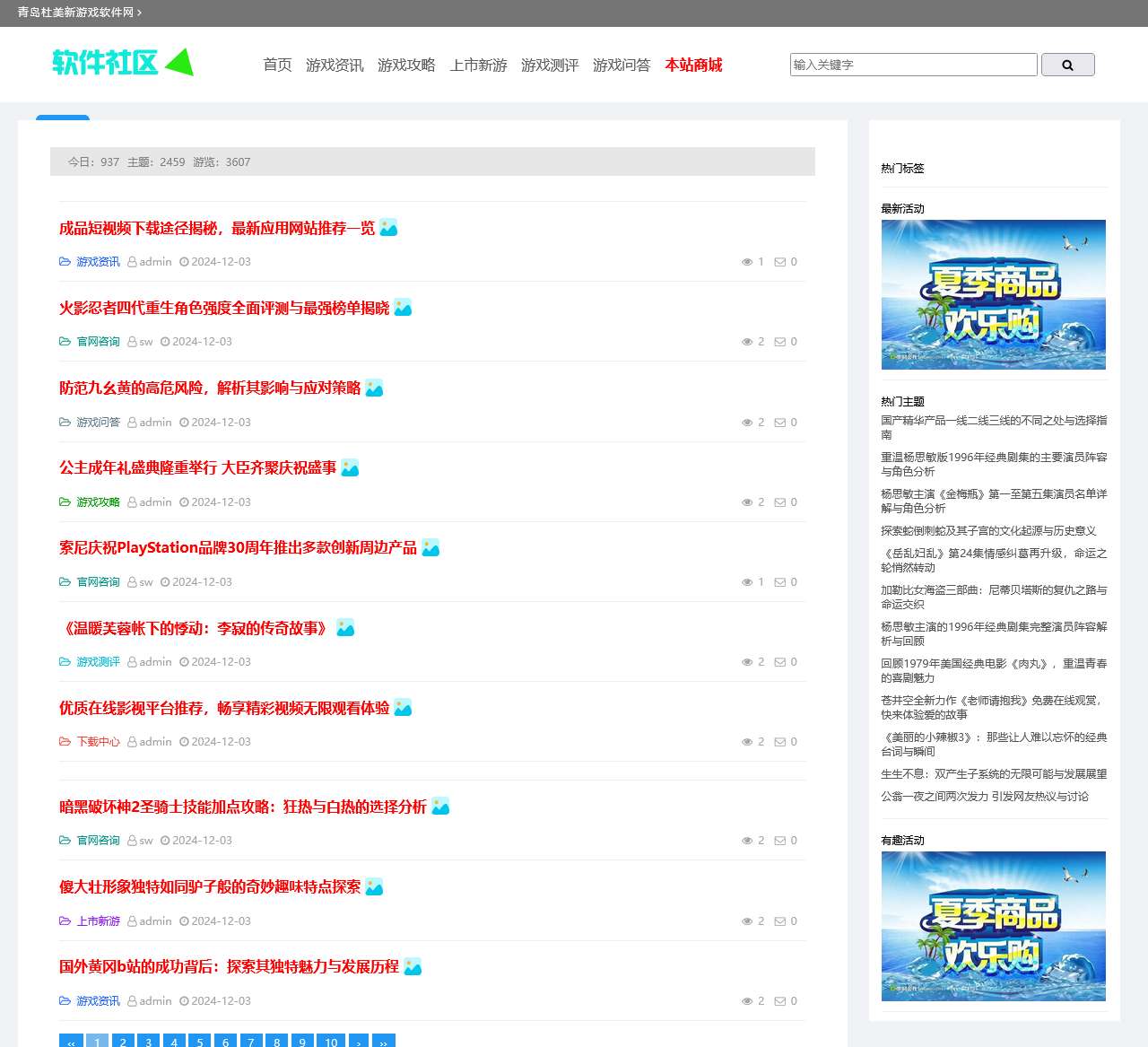Open the 火影忍者四代重生角色强度 article
The height and width of the screenshot is (1047, 1148).
tap(225, 308)
